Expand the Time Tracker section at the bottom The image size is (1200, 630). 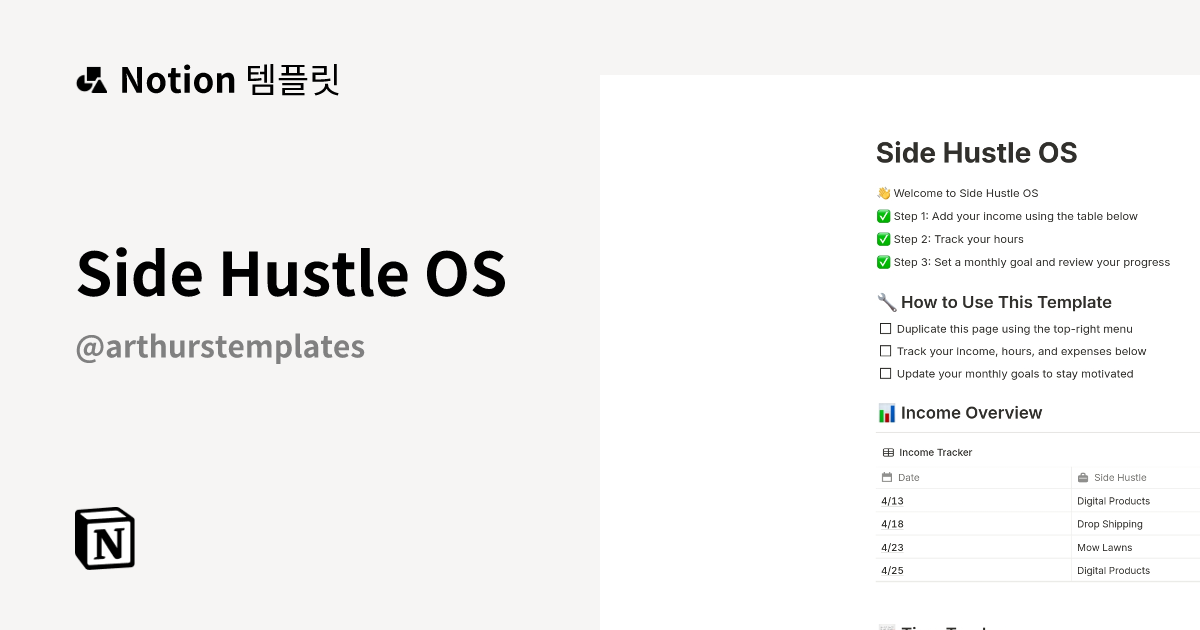tap(940, 625)
